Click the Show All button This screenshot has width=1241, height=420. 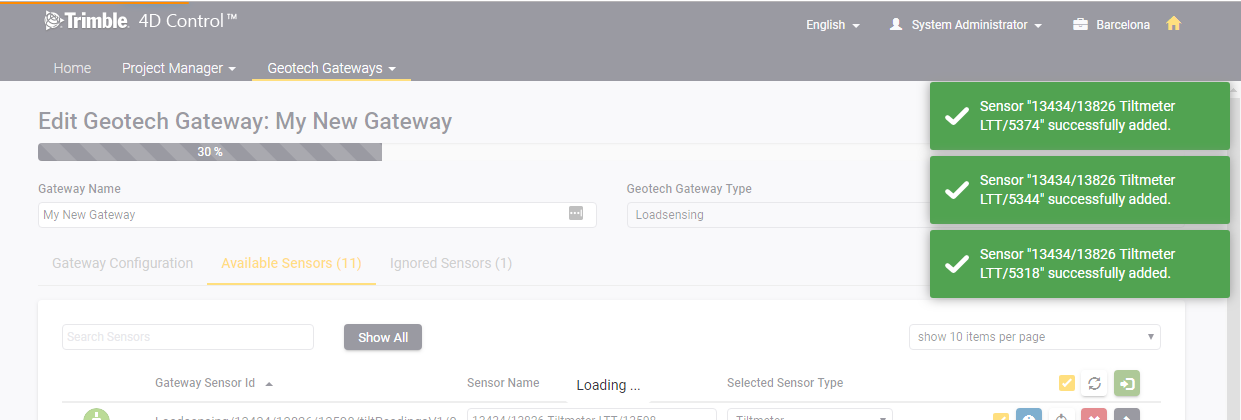pos(383,337)
